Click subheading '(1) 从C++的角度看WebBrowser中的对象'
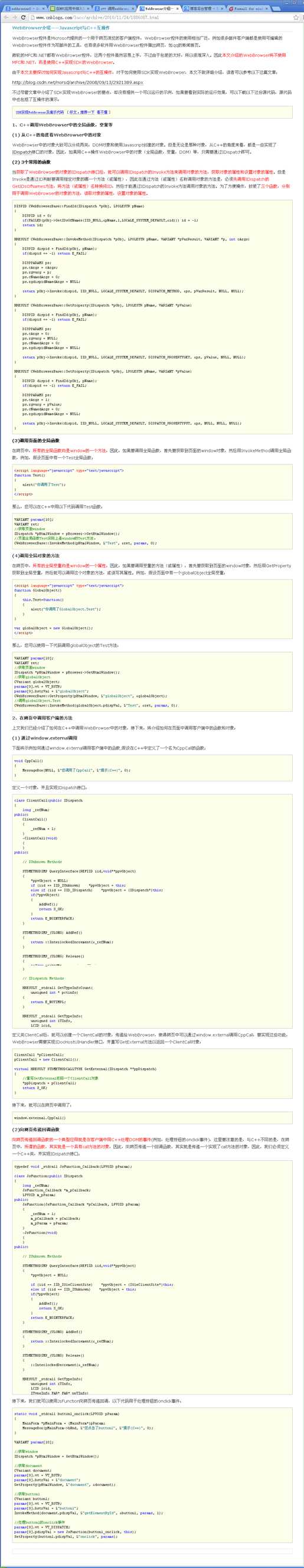The image size is (304, 1568). click(57, 135)
